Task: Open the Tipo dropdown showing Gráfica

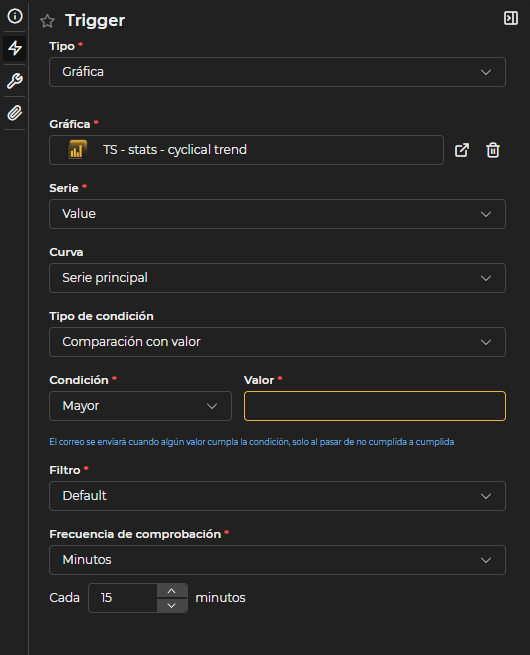Action: pos(277,72)
